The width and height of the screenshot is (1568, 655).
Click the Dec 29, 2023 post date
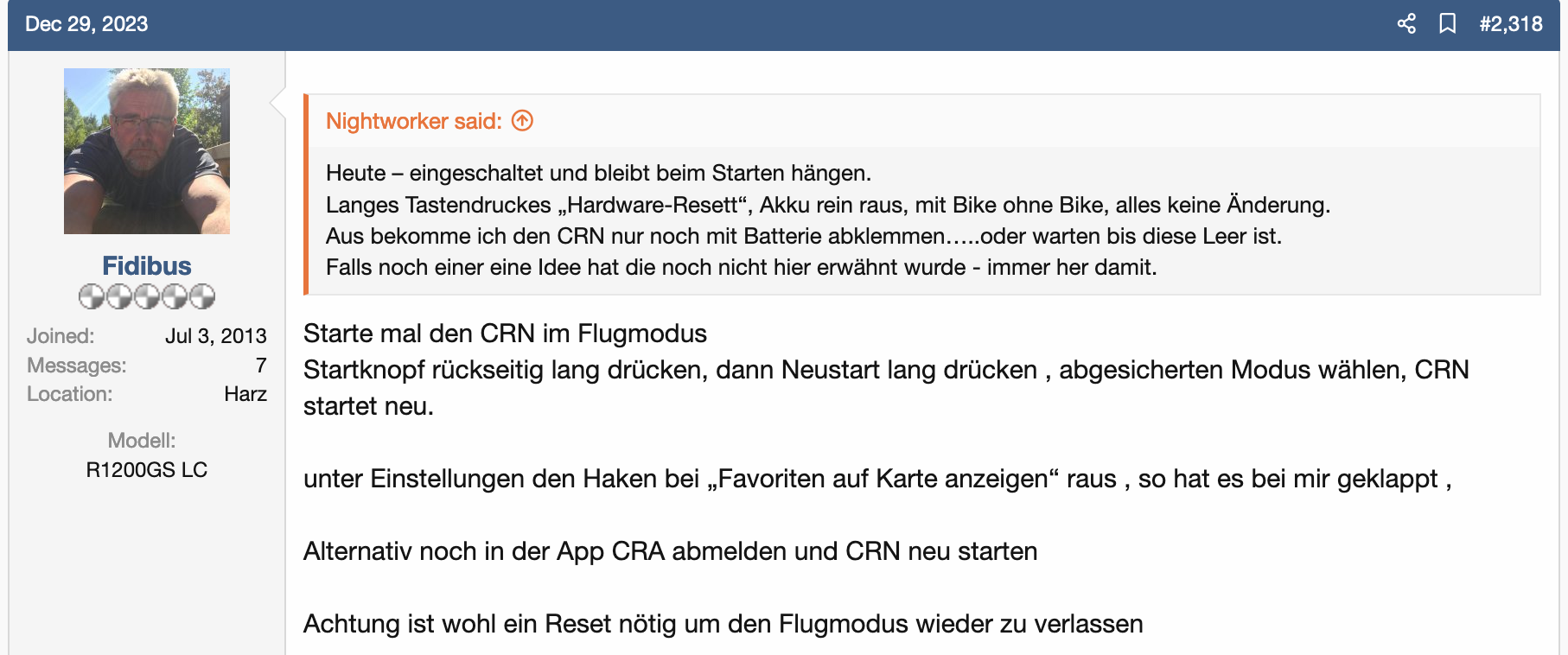(x=86, y=24)
